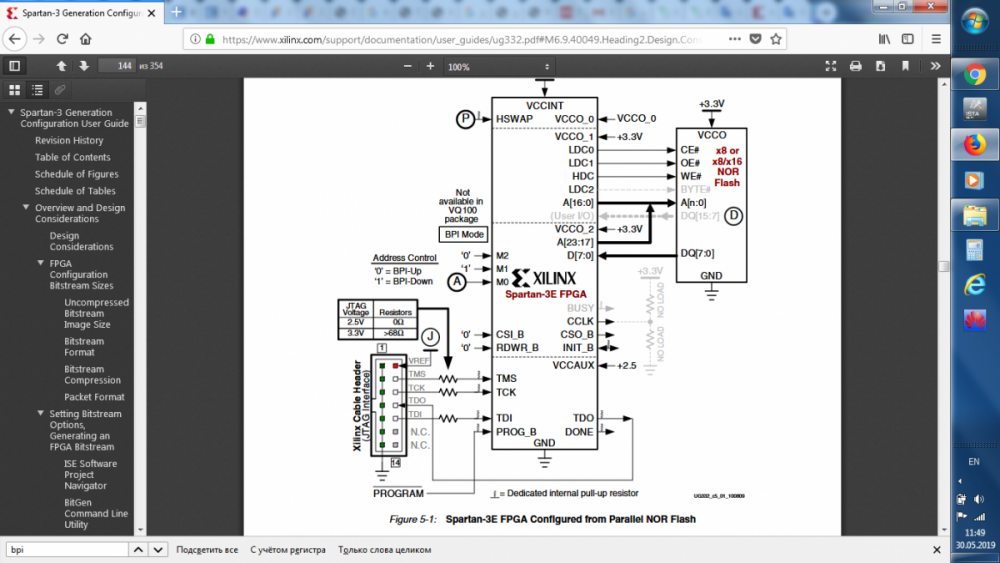Toggle Подсветить все highlight option
Viewport: 1000px width, 563px height.
pyautogui.click(x=207, y=550)
